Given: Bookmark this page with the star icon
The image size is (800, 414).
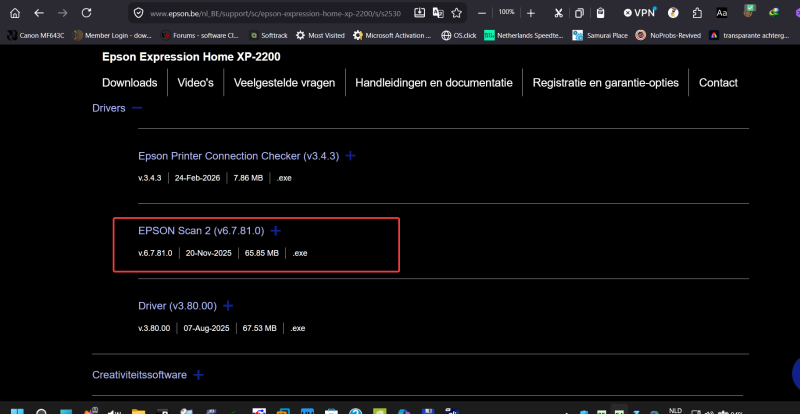Looking at the screenshot, I should [x=456, y=13].
